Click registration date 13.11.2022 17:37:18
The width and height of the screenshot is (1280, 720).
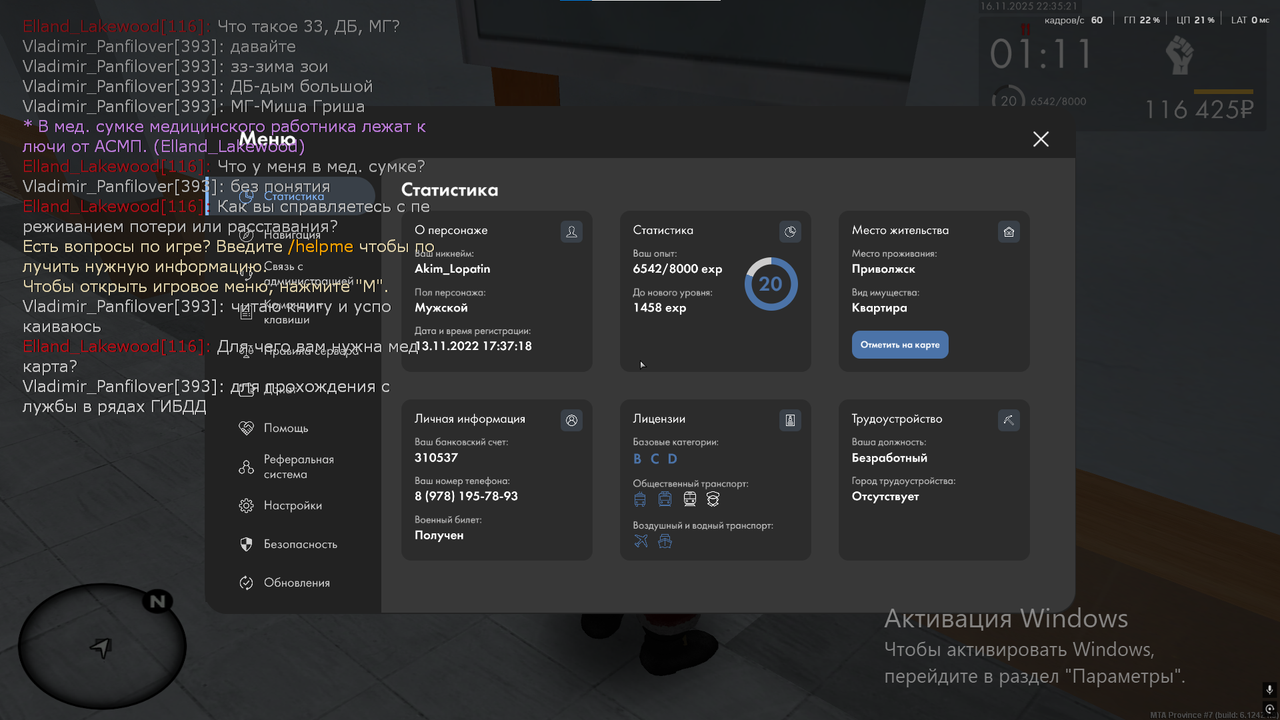click(x=473, y=346)
